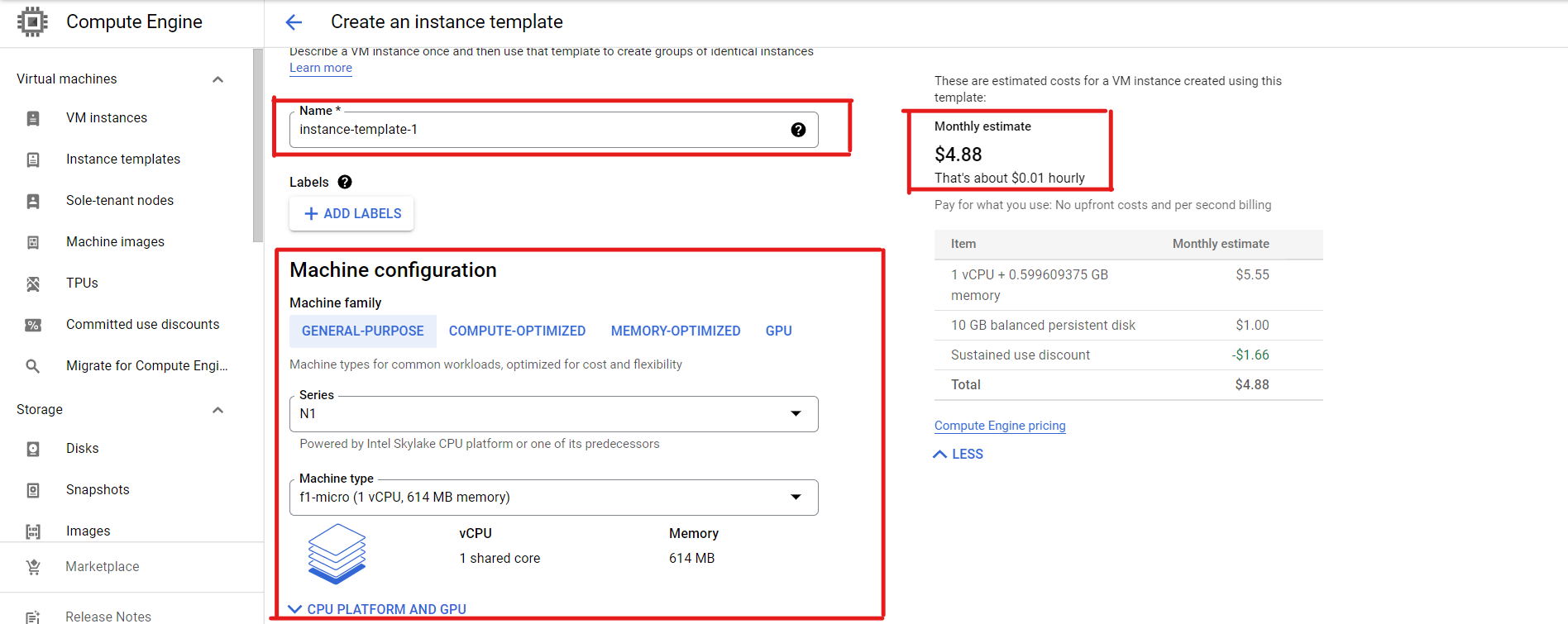This screenshot has height=624, width=1568.
Task: Select the Compute-Optimized machine family tab
Action: point(517,331)
